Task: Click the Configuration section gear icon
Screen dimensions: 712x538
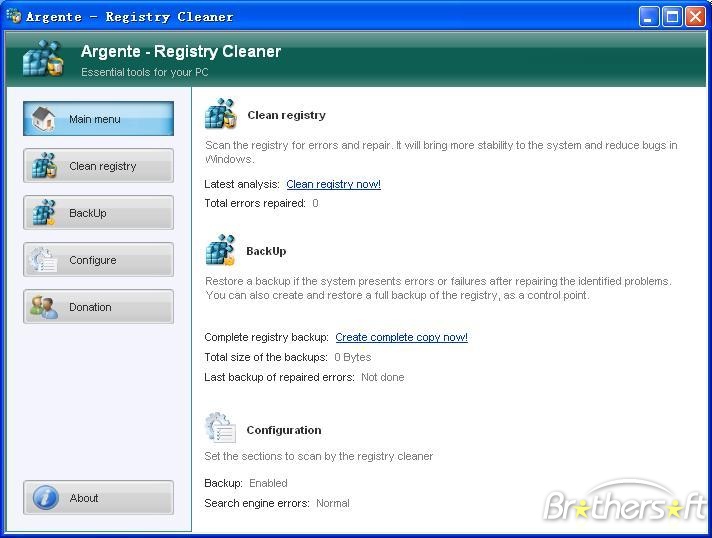Action: 221,428
